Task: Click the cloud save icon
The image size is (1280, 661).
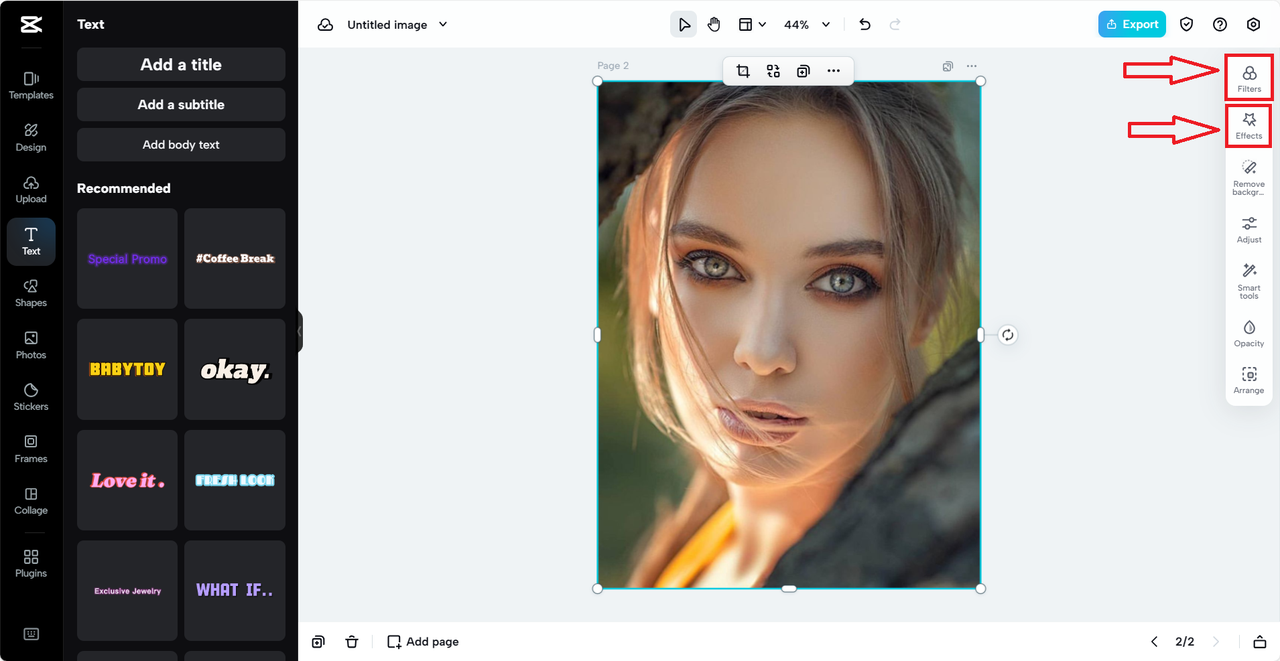Action: pyautogui.click(x=325, y=25)
